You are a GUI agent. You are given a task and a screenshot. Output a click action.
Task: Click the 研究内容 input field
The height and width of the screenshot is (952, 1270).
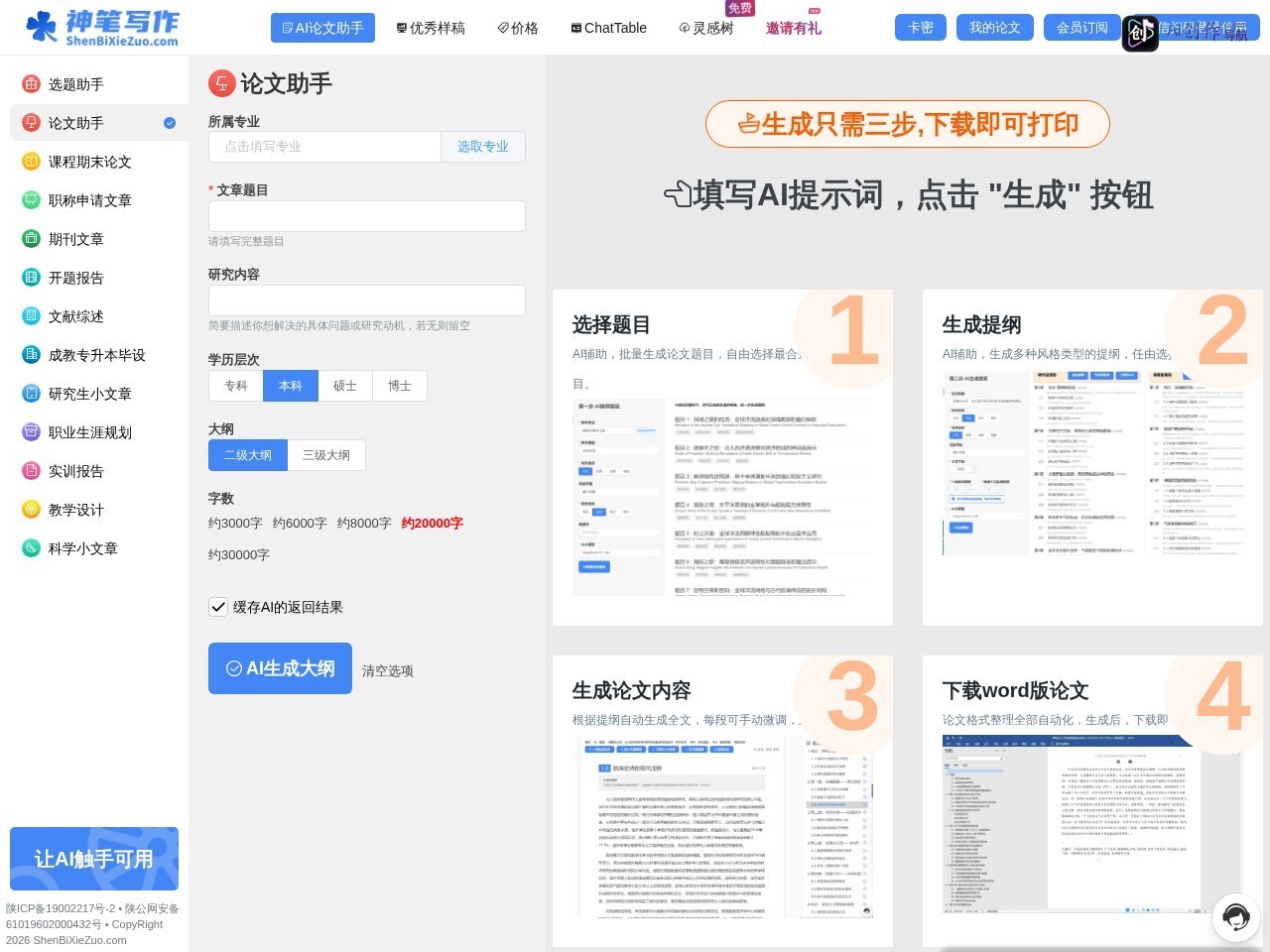(x=367, y=300)
